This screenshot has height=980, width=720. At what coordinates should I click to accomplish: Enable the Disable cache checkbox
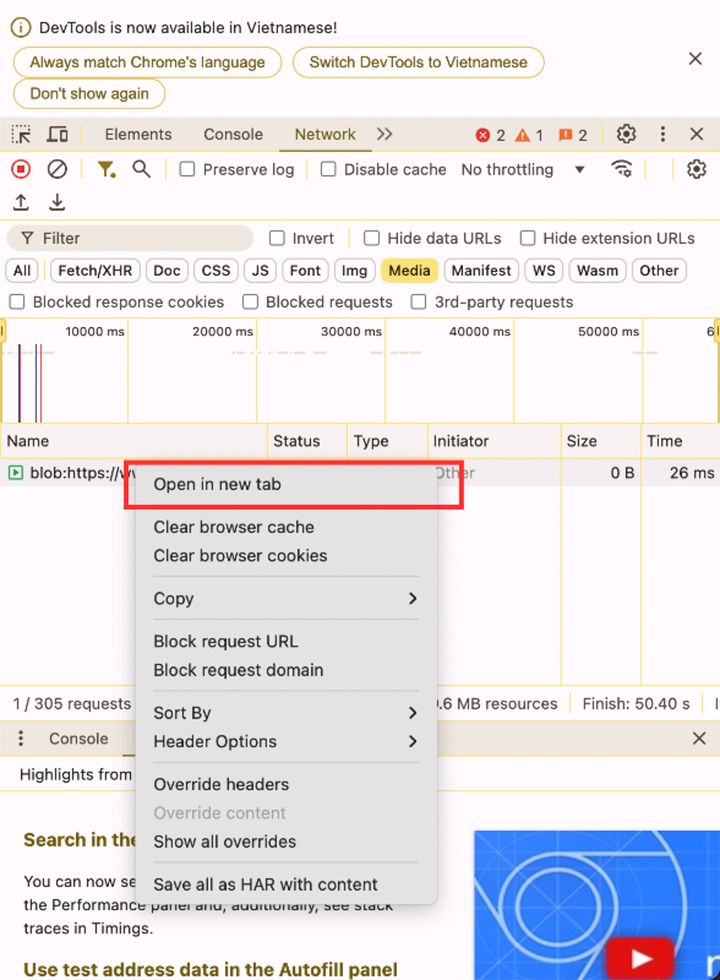click(328, 169)
